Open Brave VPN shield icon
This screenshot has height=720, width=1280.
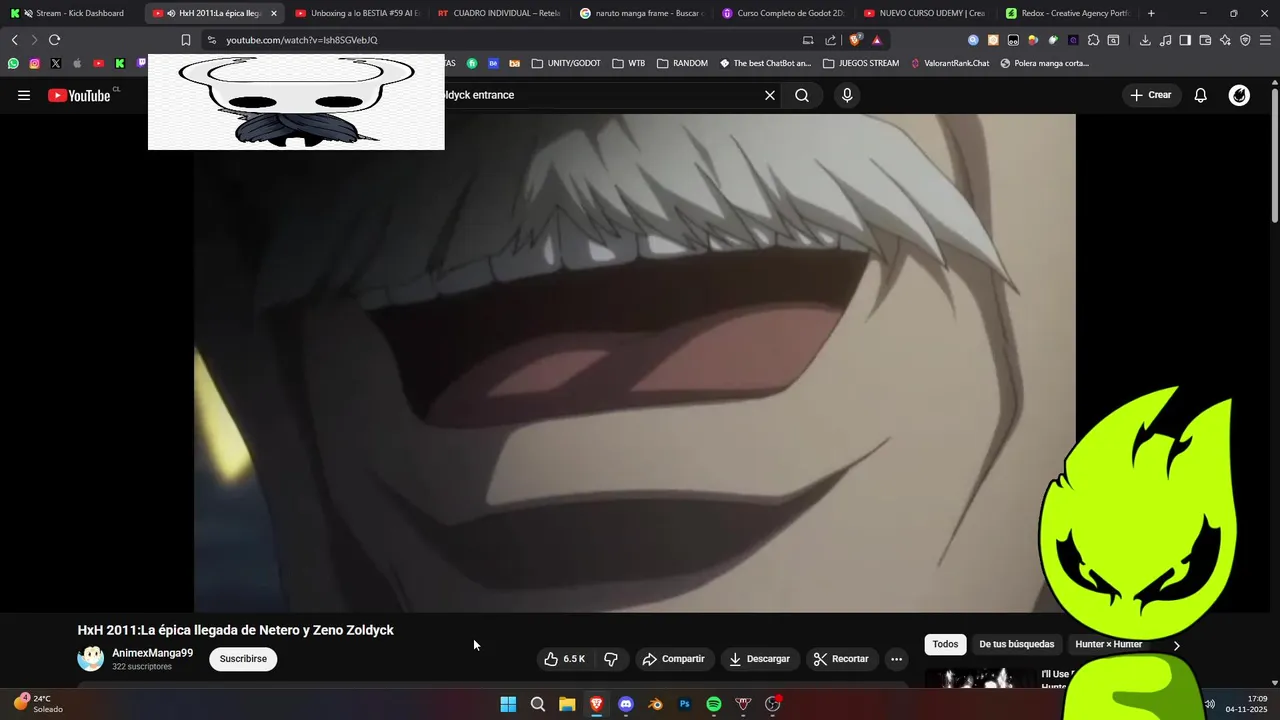(1245, 40)
